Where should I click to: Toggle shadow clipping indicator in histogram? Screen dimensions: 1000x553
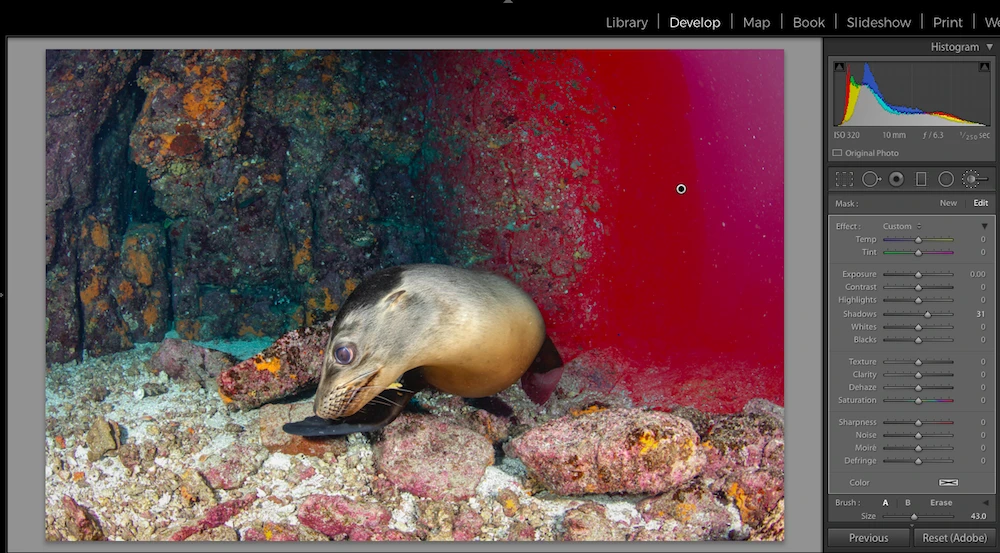point(839,66)
